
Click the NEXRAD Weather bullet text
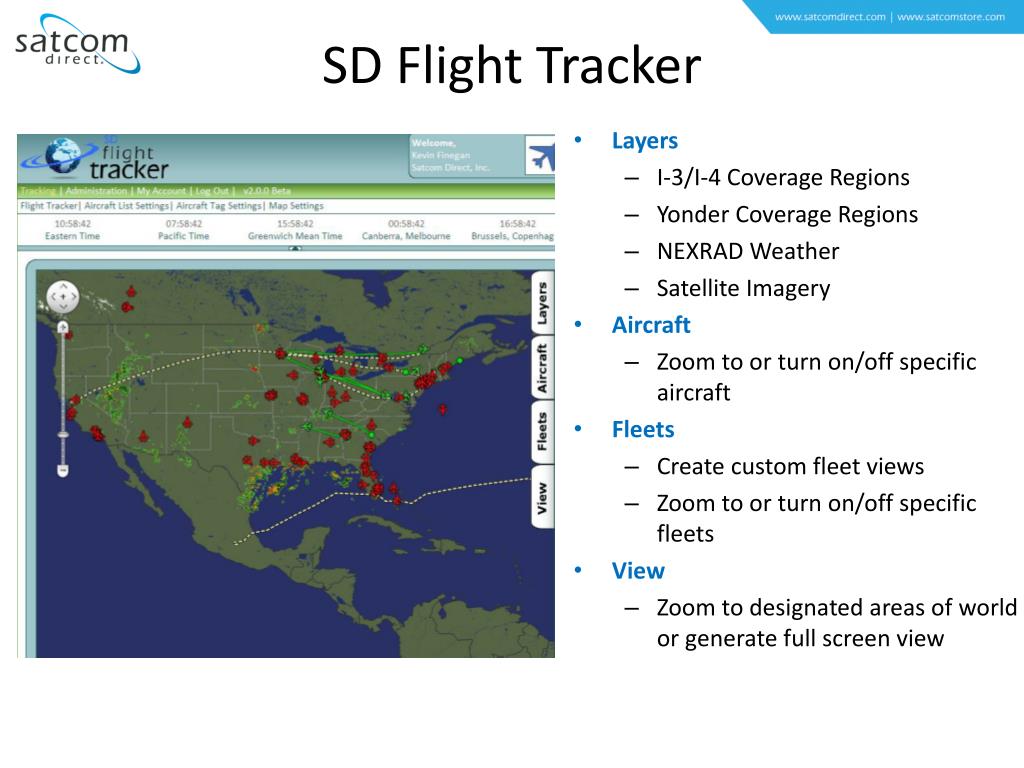pyautogui.click(x=748, y=251)
